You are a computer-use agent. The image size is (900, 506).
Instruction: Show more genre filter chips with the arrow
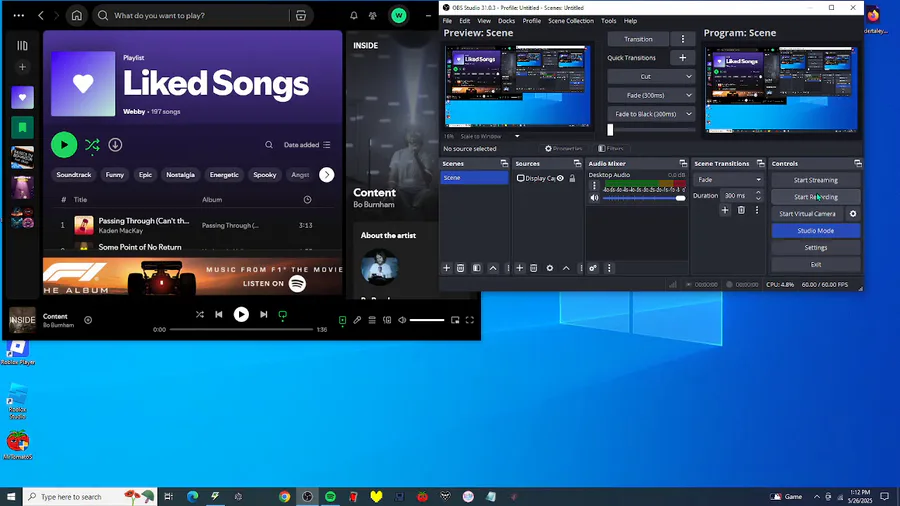tap(327, 175)
